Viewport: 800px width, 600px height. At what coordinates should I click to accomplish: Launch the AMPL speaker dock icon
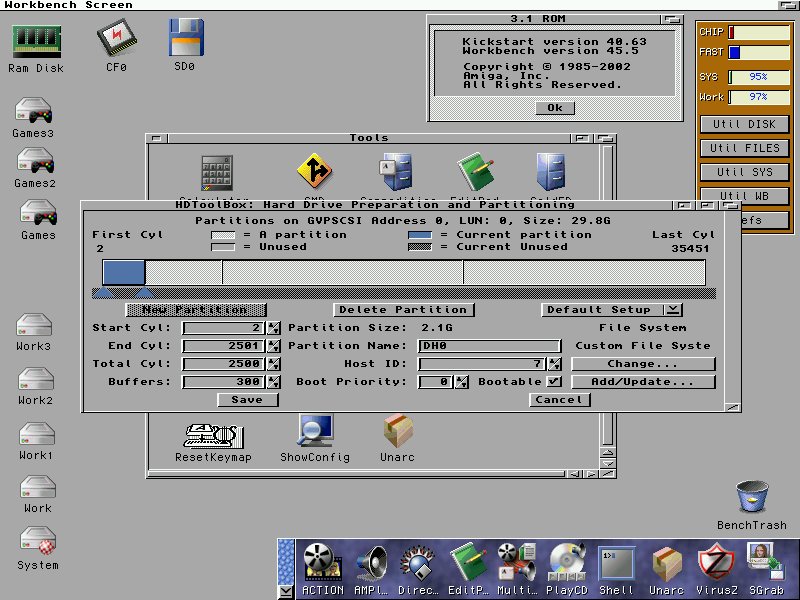372,562
